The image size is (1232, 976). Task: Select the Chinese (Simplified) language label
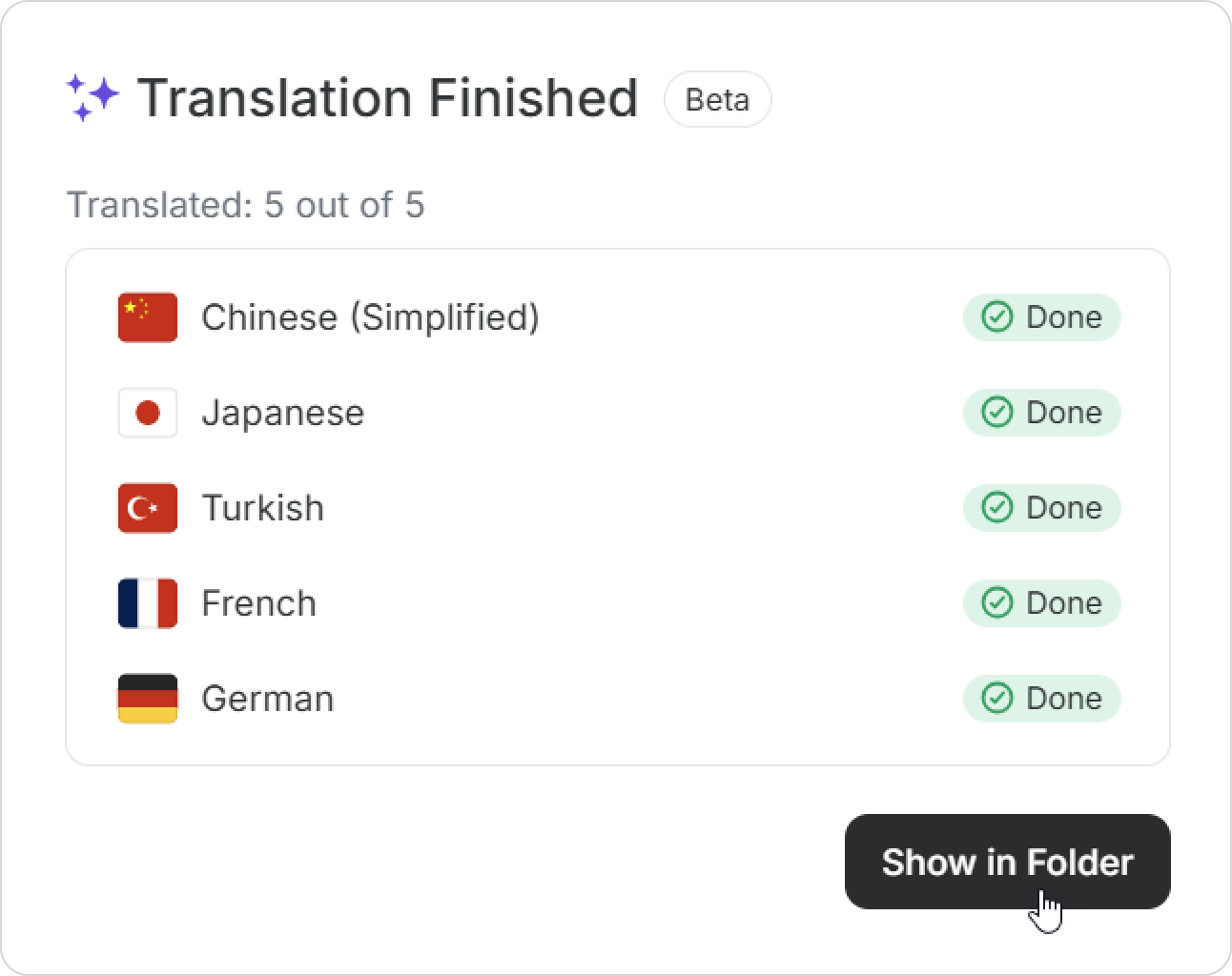pyautogui.click(x=370, y=317)
